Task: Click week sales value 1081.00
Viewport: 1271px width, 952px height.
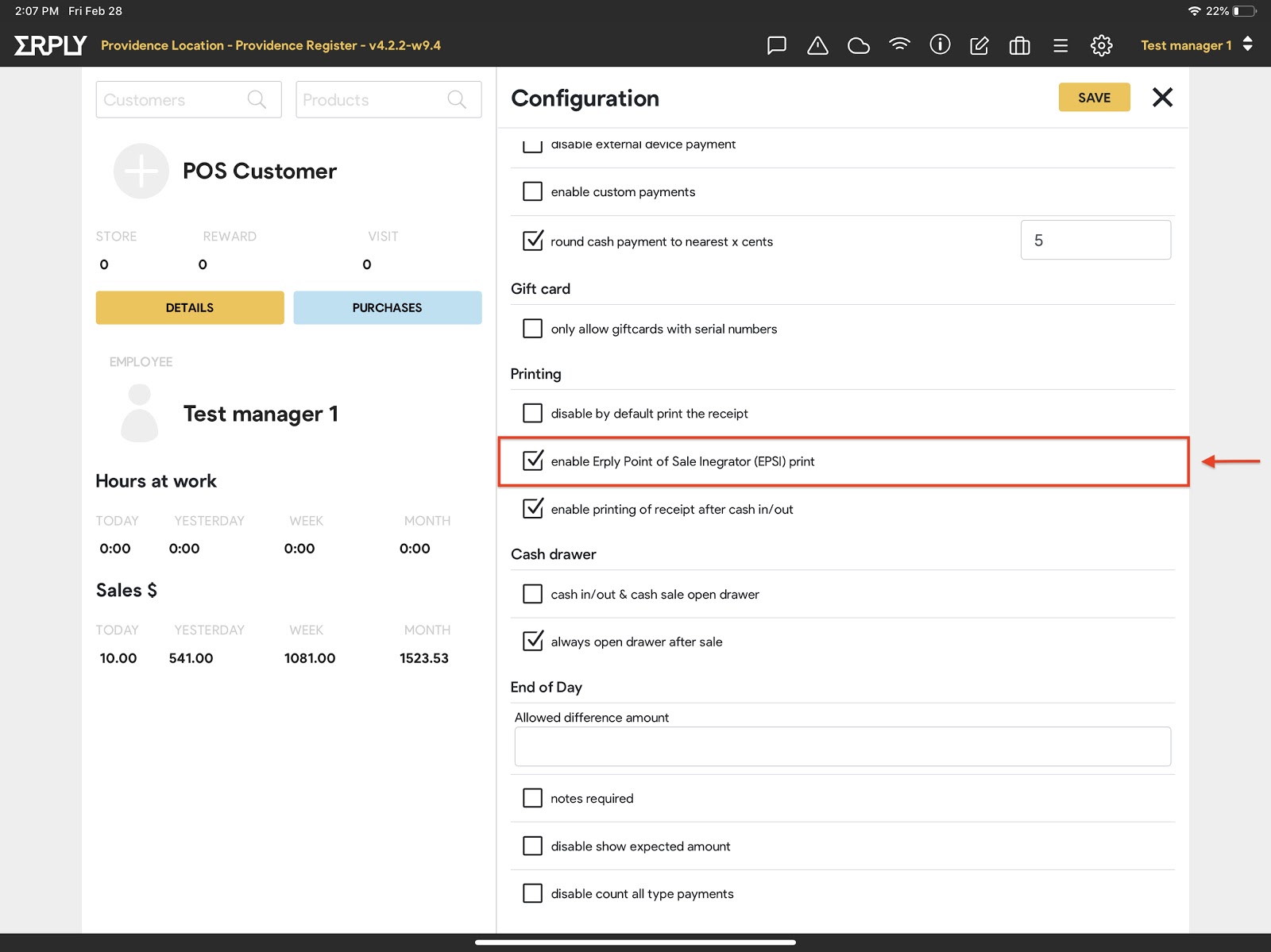Action: (x=310, y=658)
